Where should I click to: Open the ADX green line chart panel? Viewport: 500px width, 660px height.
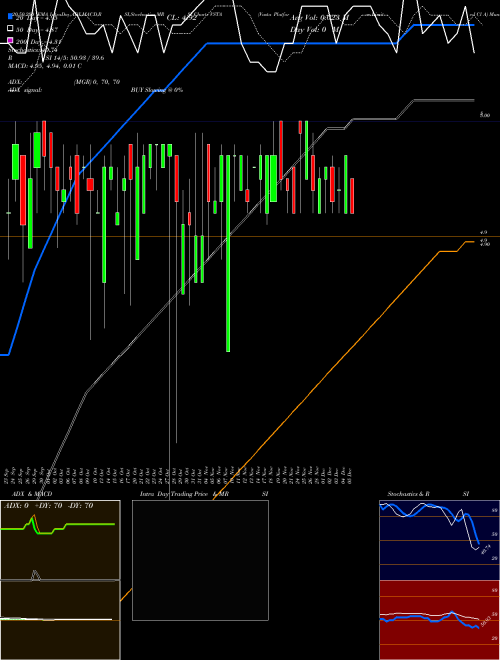pos(60,540)
